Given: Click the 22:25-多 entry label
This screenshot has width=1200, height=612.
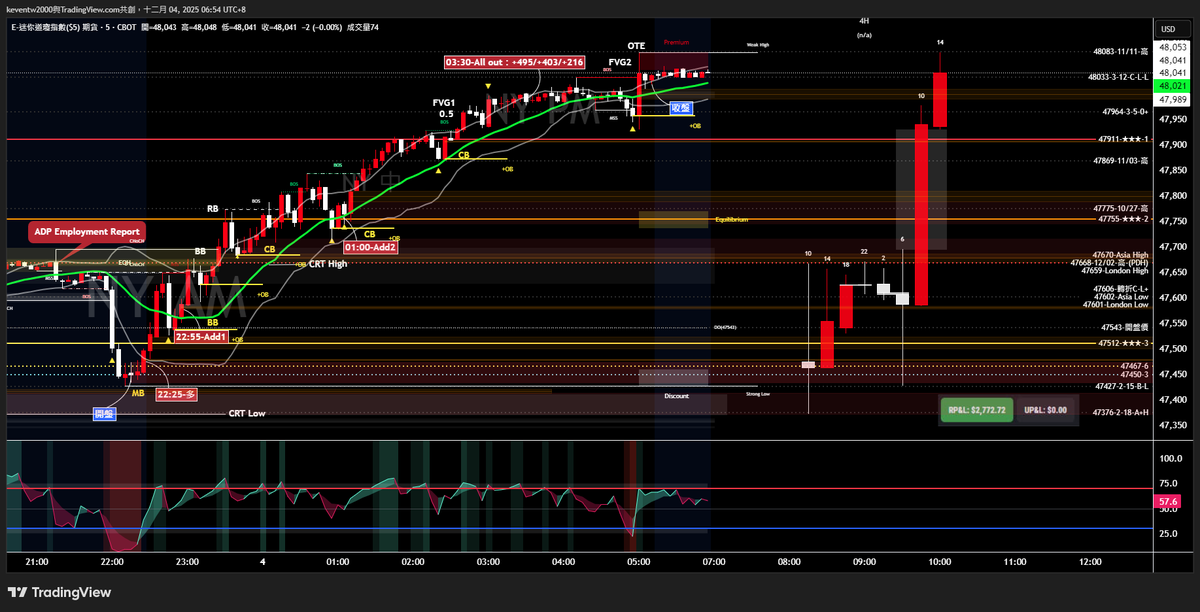Looking at the screenshot, I should (x=176, y=394).
